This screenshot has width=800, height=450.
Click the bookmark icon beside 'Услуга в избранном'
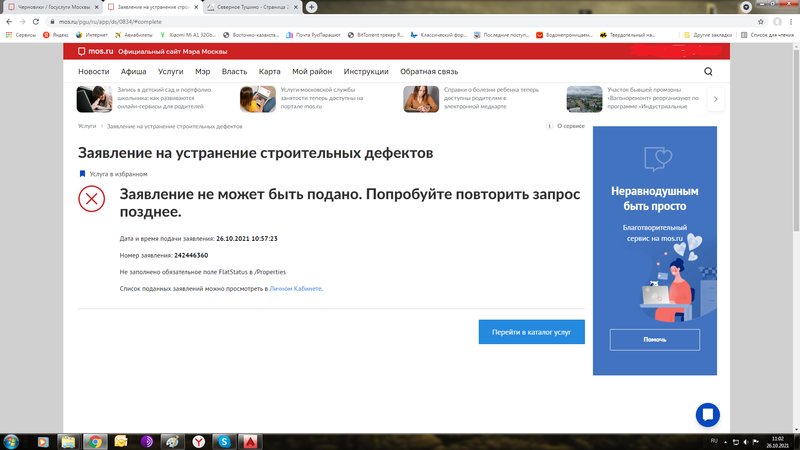click(x=82, y=174)
